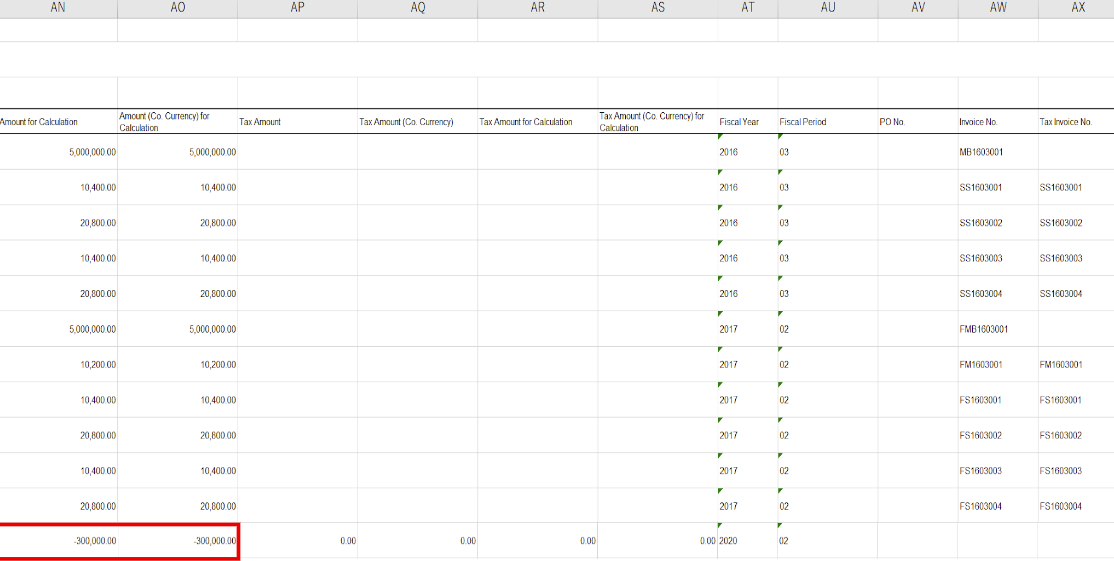Click the 'Tax Amount for Calculation' heading cell
The image size is (1114, 561).
tap(538, 121)
